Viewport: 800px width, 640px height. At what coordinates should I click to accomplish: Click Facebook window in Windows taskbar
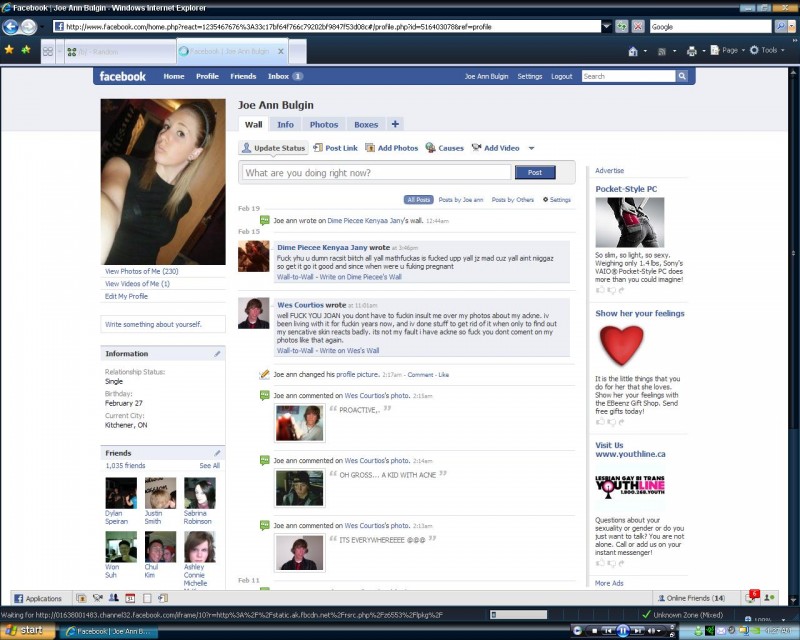[x=109, y=631]
